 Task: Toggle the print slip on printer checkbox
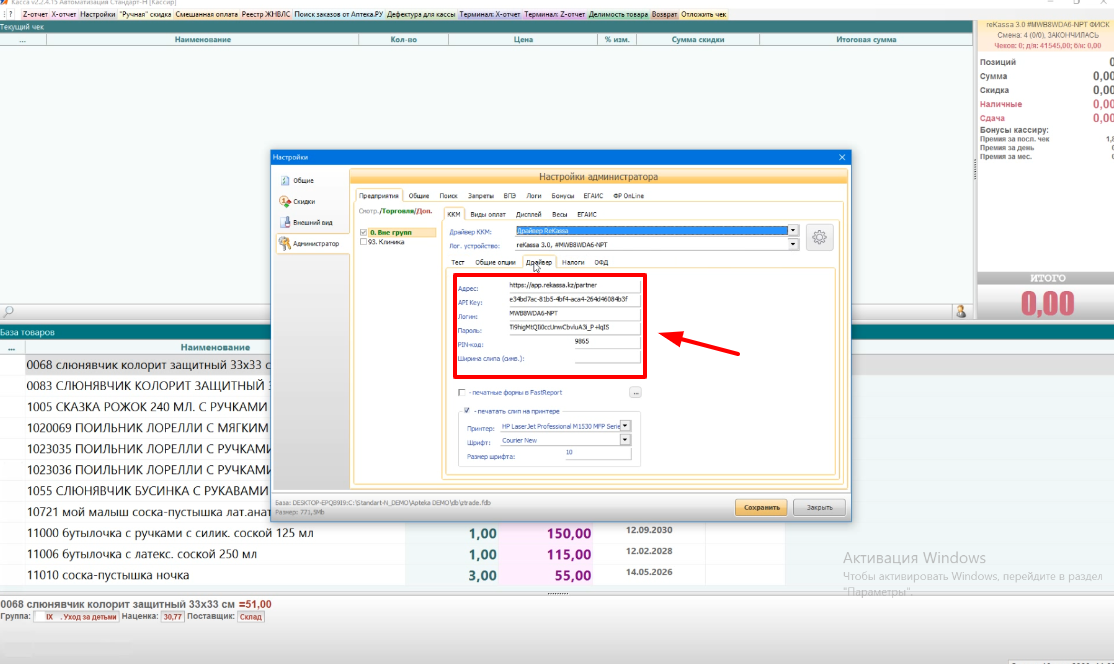pos(466,411)
